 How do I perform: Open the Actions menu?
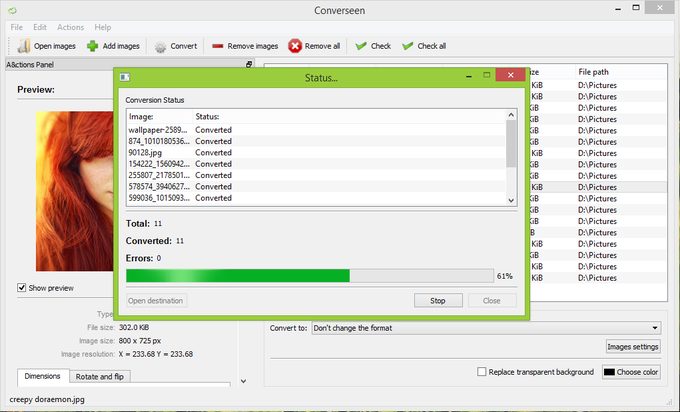pos(70,27)
